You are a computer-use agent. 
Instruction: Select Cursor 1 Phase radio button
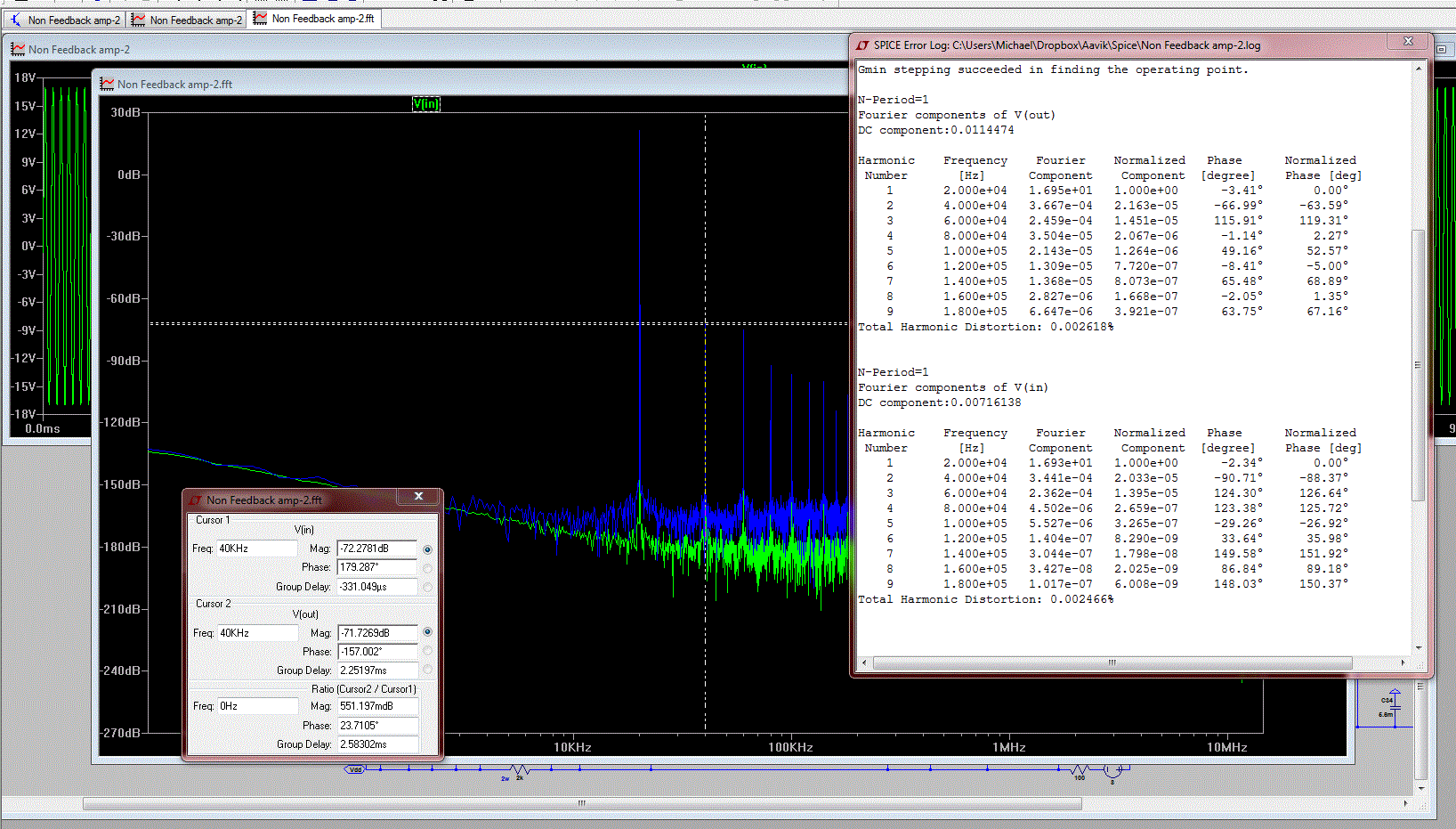pos(427,568)
